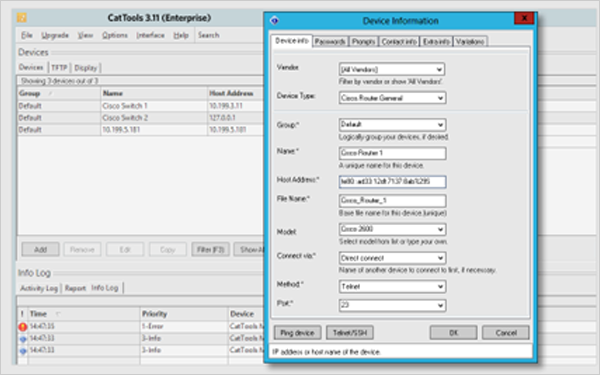Viewport: 600px width, 375px height.
Task: Switch to the Passwords tab
Action: pyautogui.click(x=330, y=41)
